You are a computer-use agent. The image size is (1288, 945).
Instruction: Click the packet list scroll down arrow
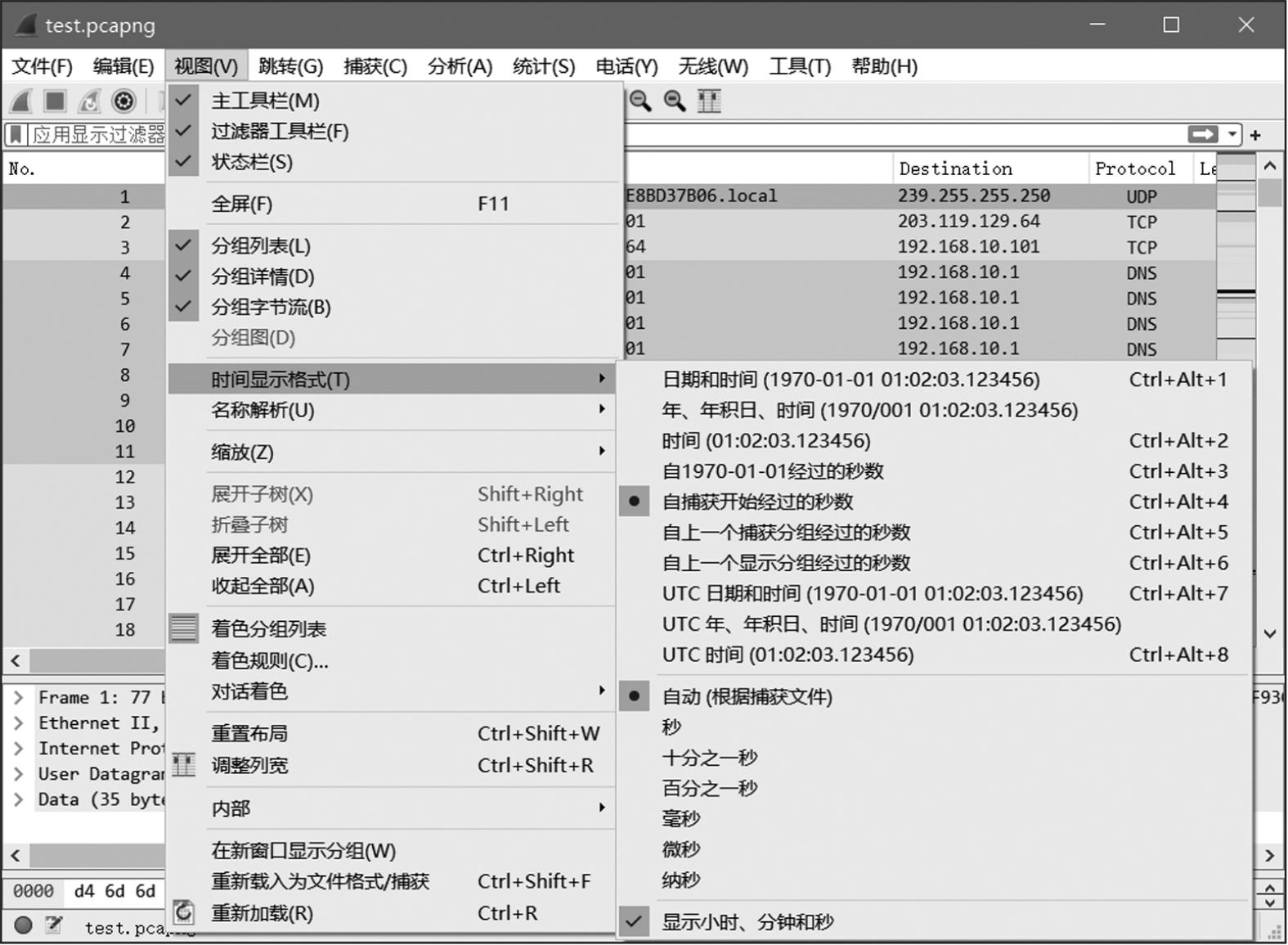[x=1270, y=633]
